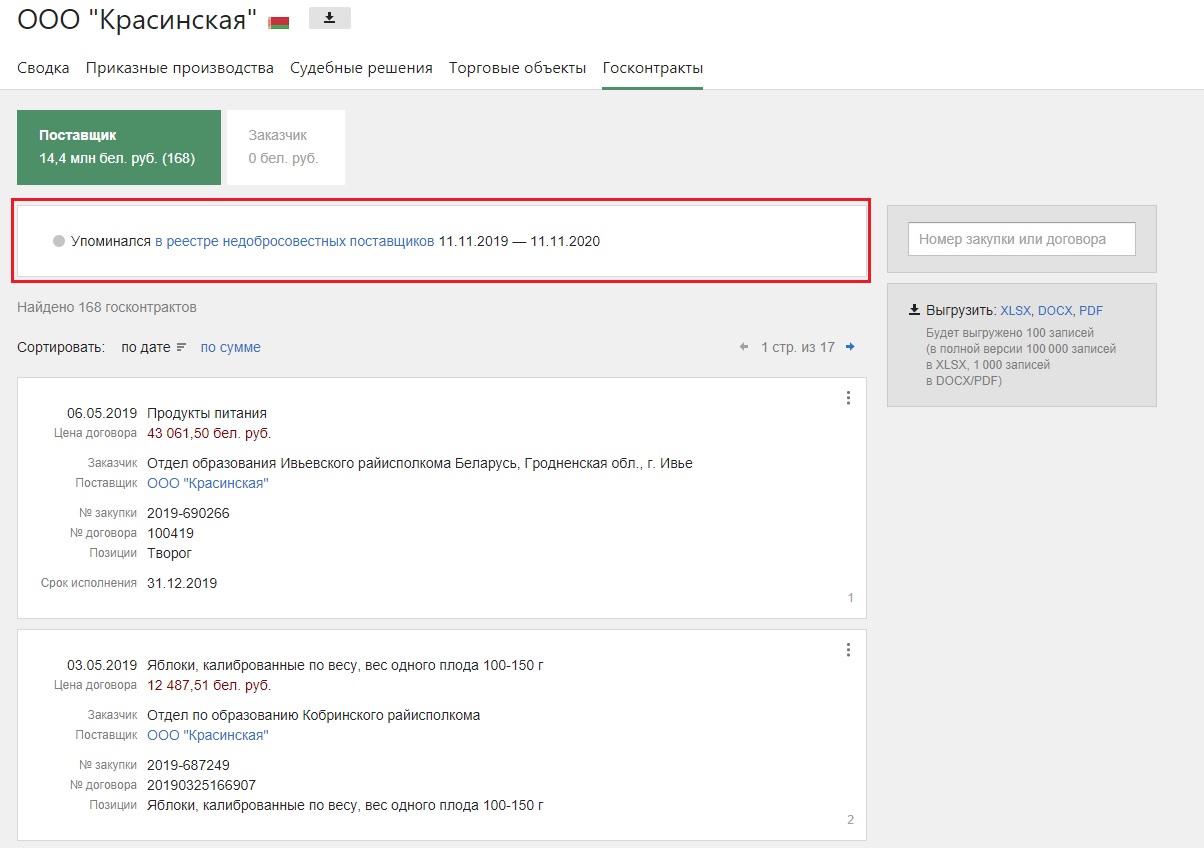The width and height of the screenshot is (1204, 848).
Task: Click the customer Отдел по образованию Кобринского райисполкома
Action: click(313, 715)
